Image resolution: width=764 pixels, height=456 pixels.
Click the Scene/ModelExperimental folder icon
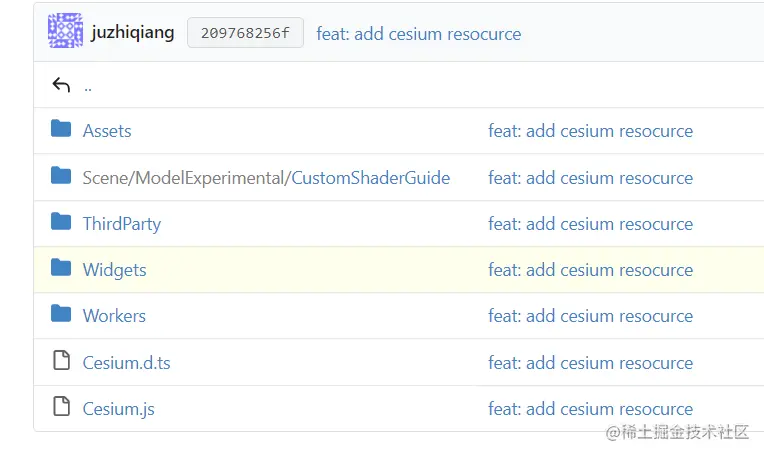[x=61, y=177]
